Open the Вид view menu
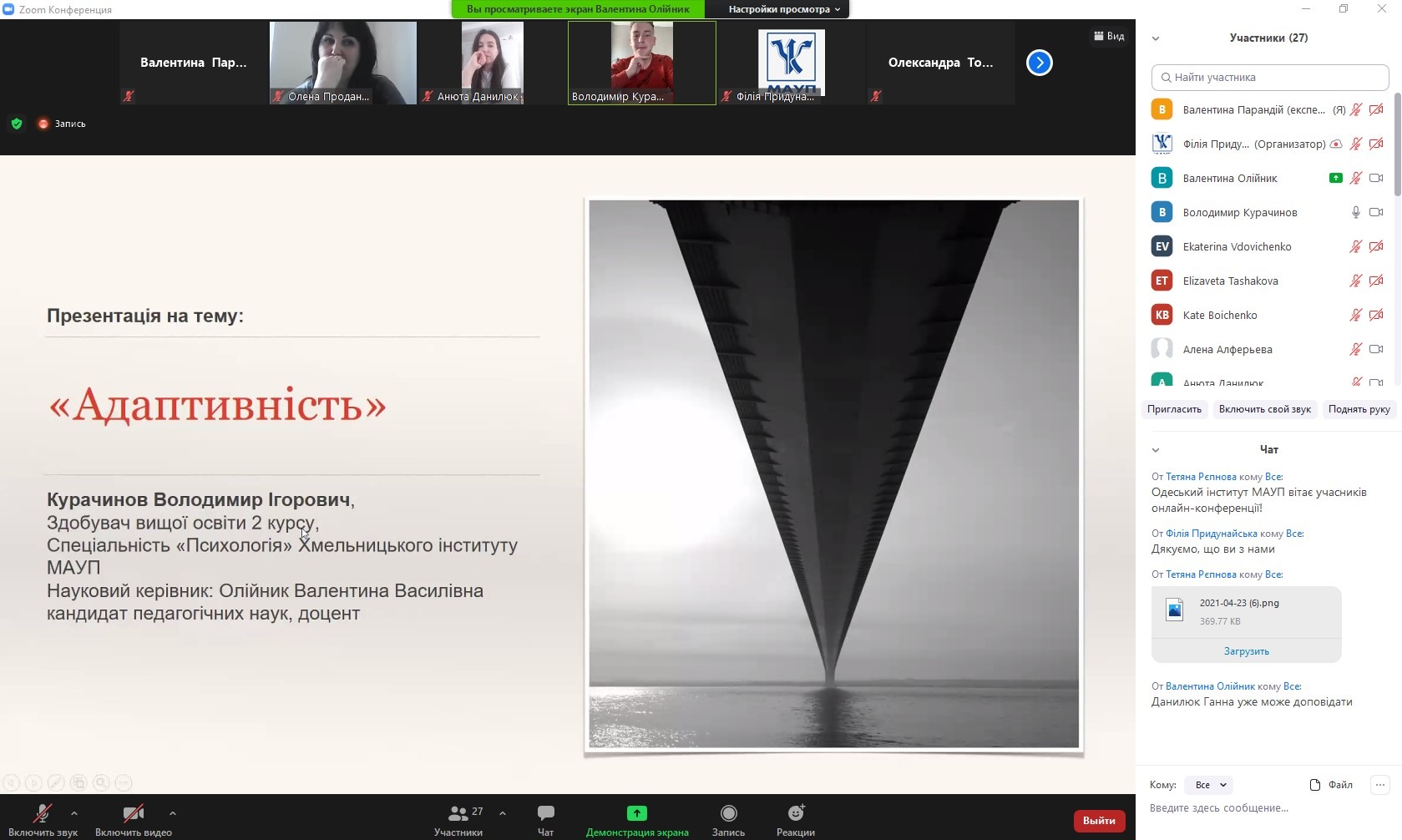Screen dimensions: 1402x840 (x=1109, y=36)
